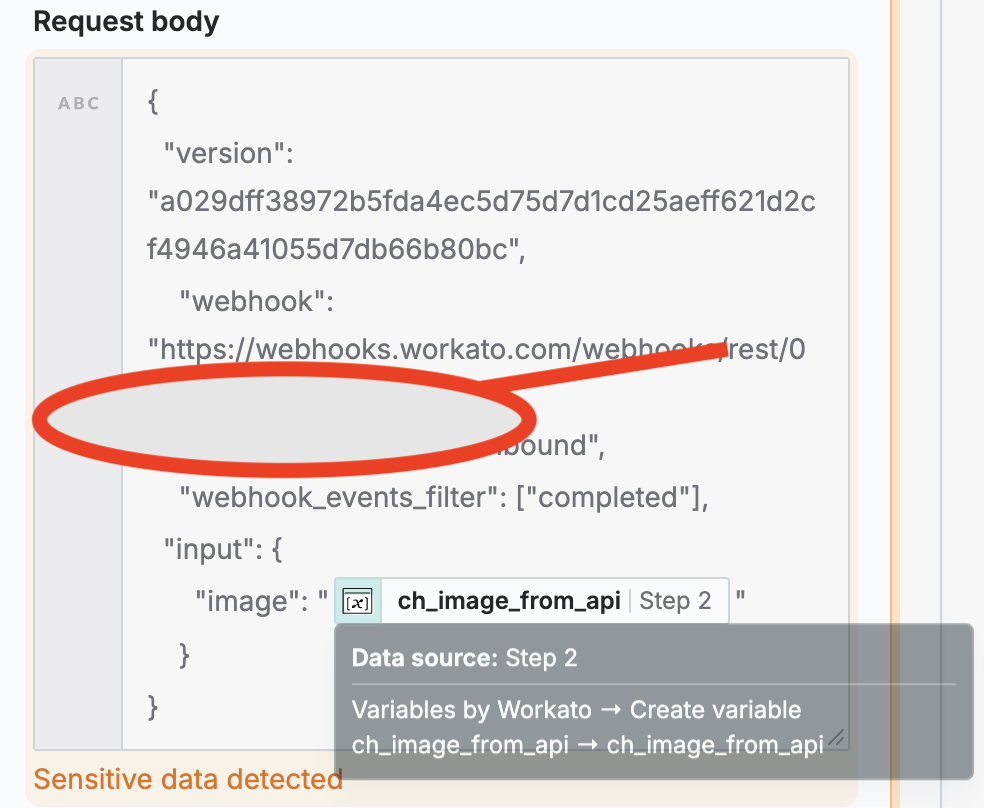This screenshot has height=808, width=984.
Task: Click the red-circled redacted webhook area
Action: coord(284,419)
